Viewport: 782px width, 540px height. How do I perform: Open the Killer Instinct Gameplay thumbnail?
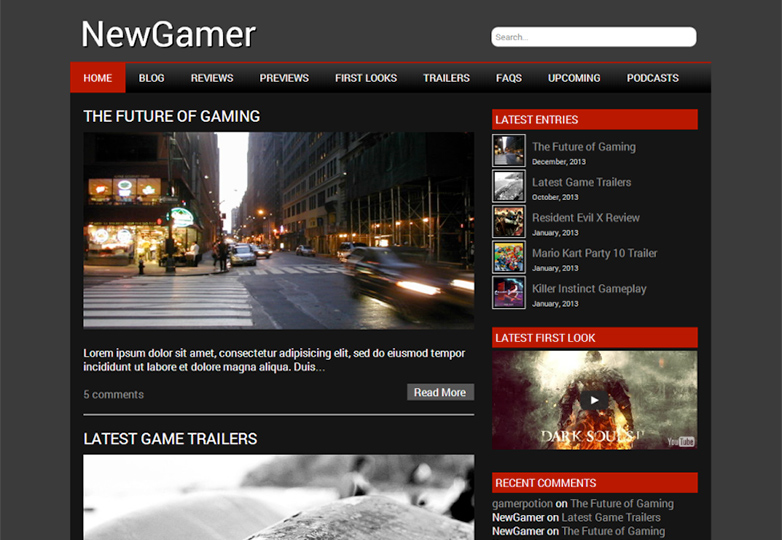(x=508, y=293)
